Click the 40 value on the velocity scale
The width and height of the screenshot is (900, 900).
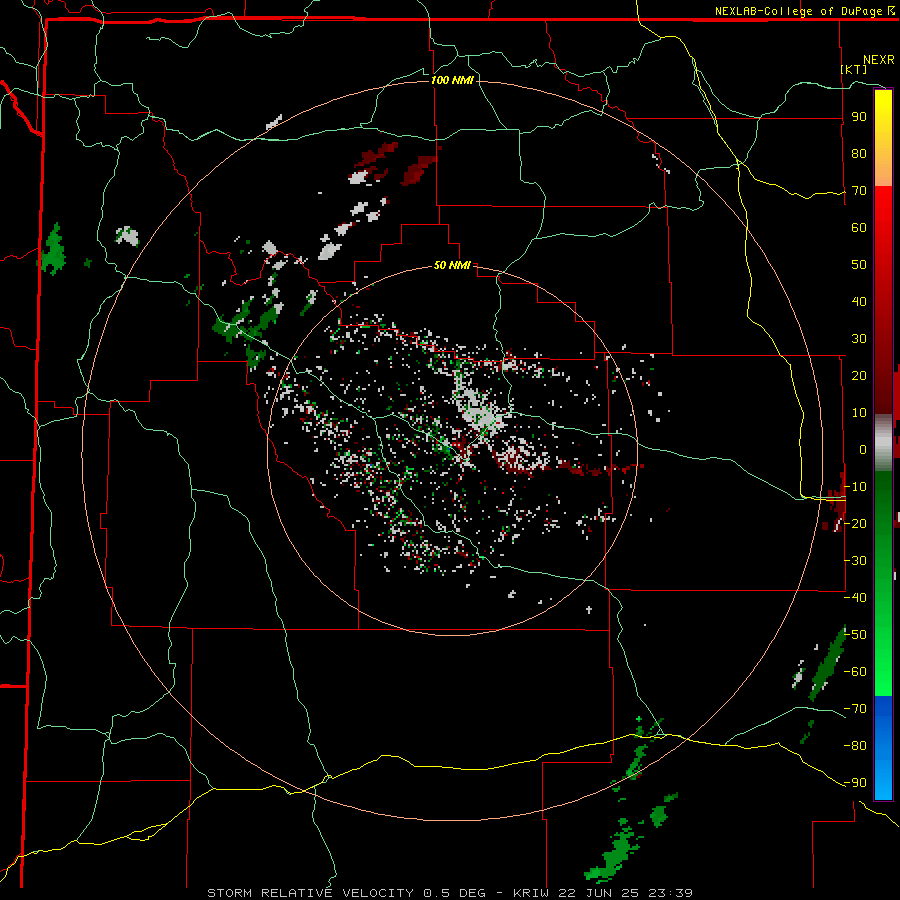click(x=859, y=301)
